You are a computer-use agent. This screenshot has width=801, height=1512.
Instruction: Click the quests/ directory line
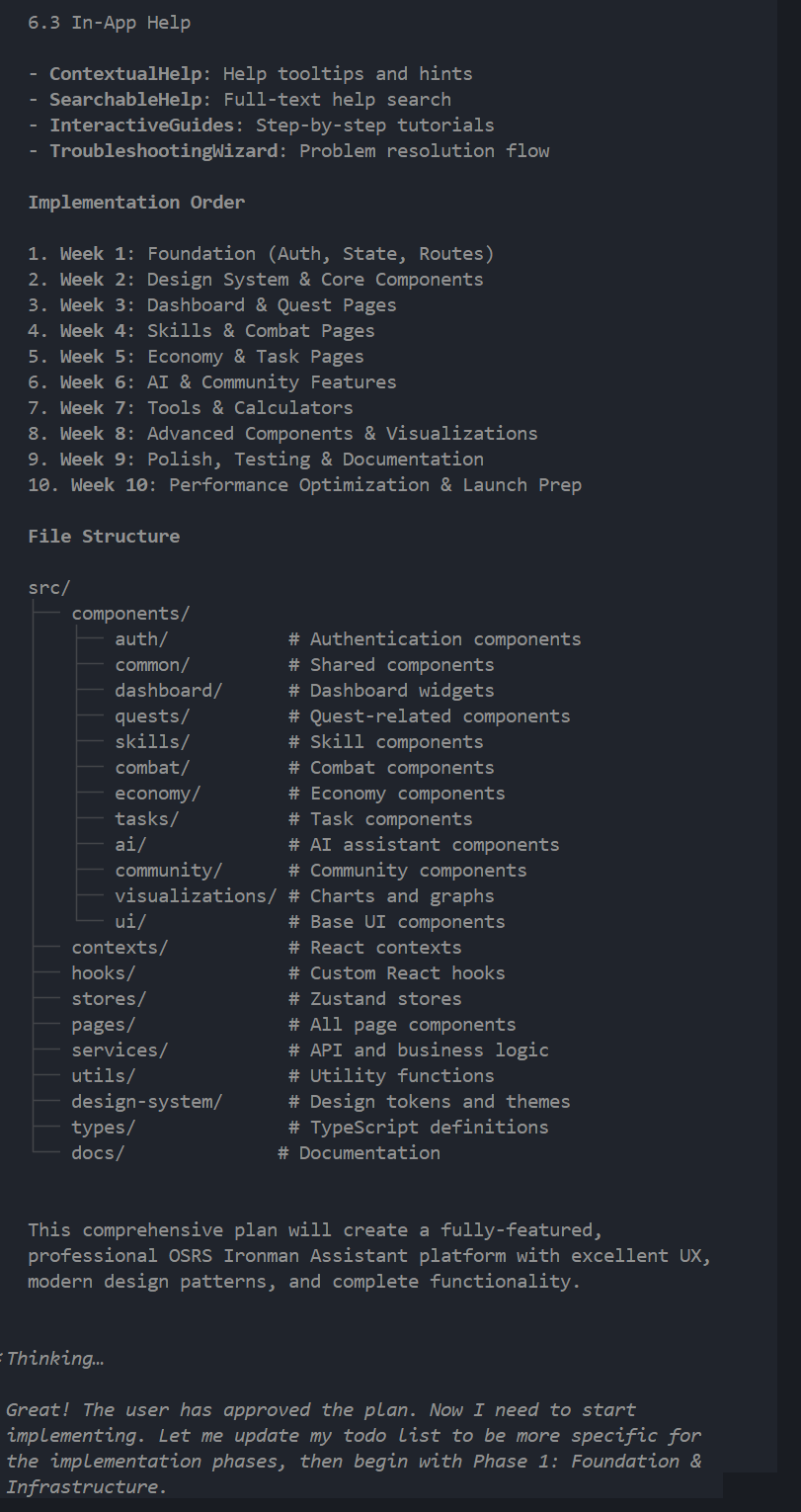(x=151, y=715)
